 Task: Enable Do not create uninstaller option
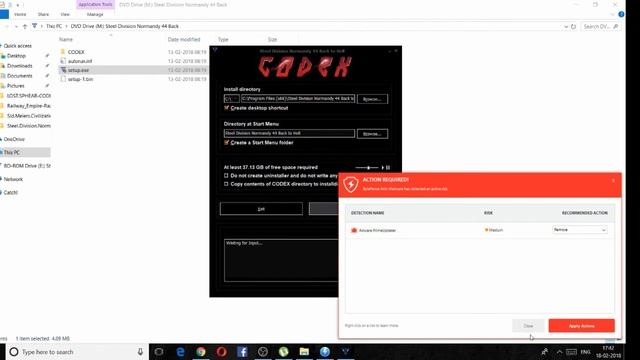[x=226, y=176]
